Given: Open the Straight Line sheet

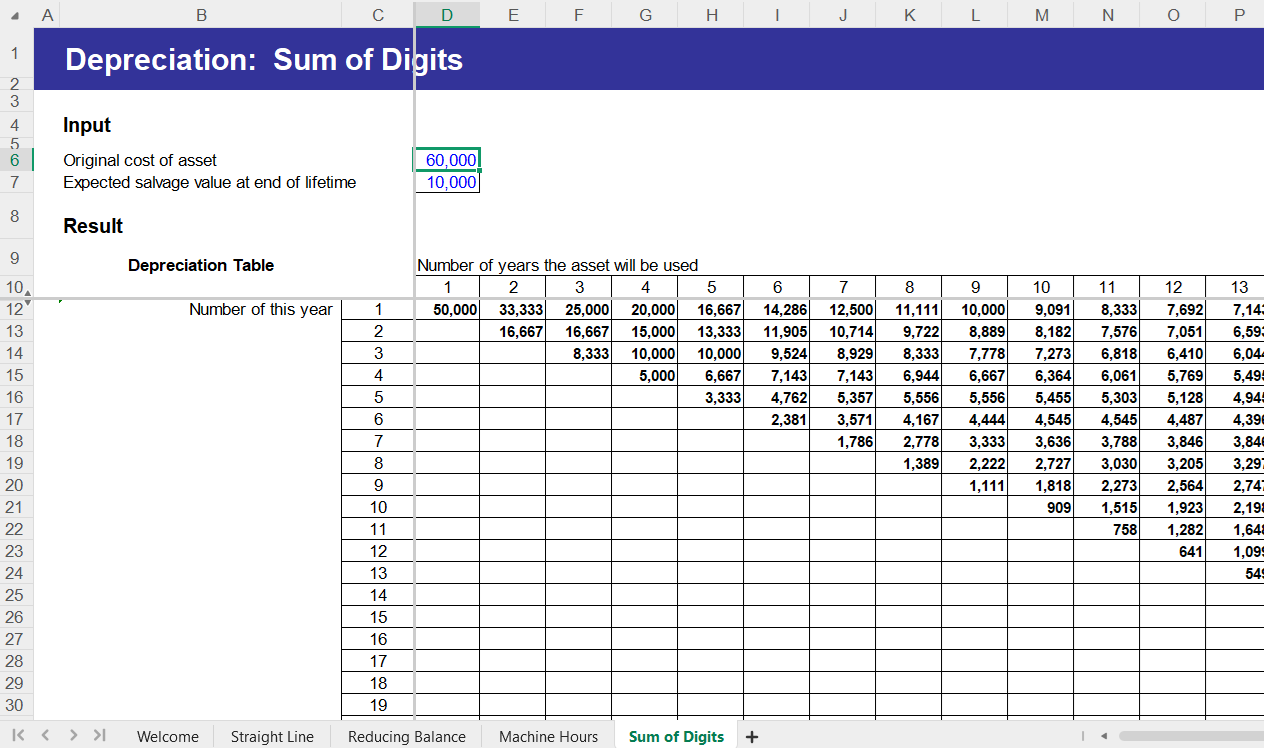Looking at the screenshot, I should (x=271, y=735).
